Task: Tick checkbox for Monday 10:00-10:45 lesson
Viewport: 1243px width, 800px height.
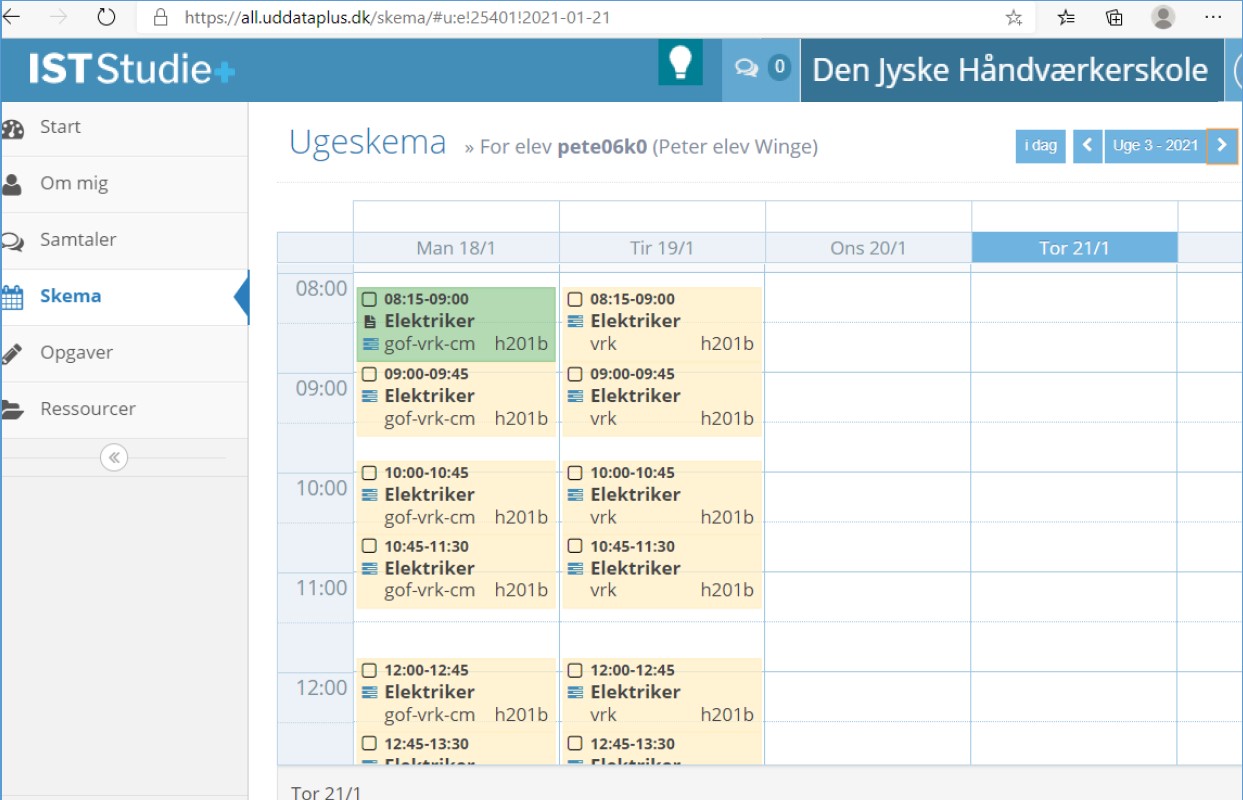Action: 369,473
